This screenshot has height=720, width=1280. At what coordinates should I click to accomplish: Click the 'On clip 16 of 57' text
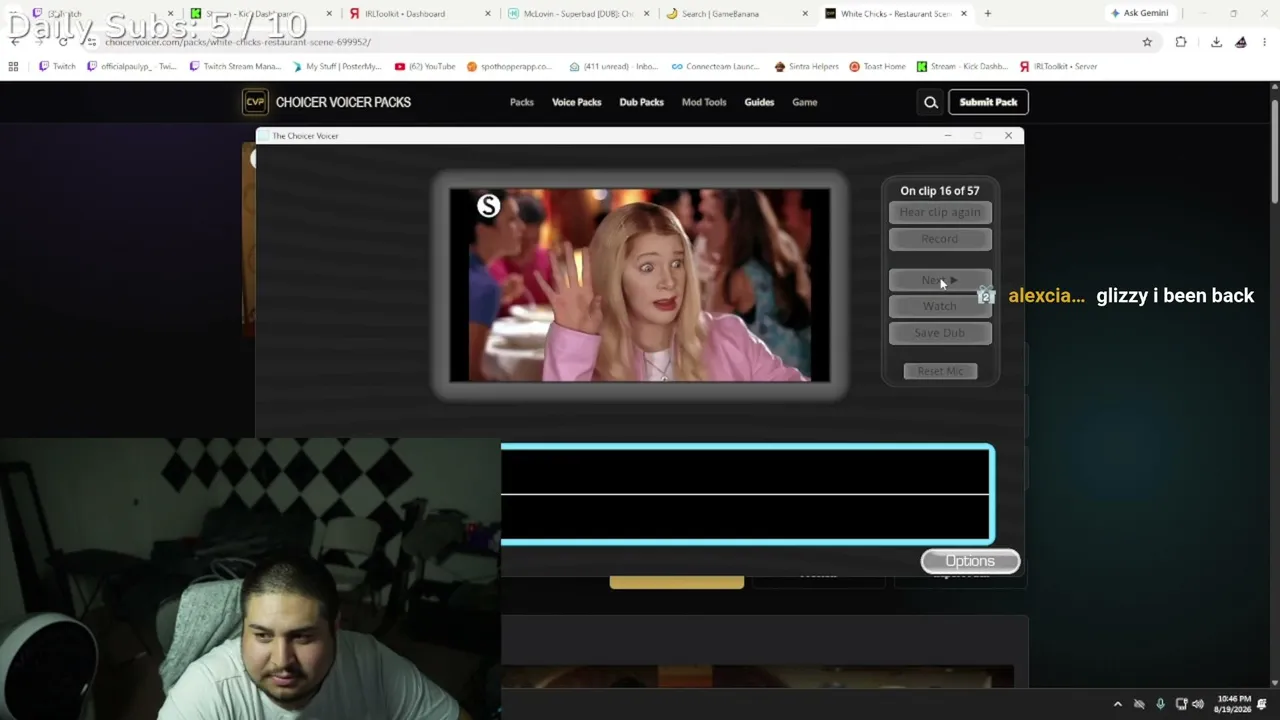coord(940,190)
